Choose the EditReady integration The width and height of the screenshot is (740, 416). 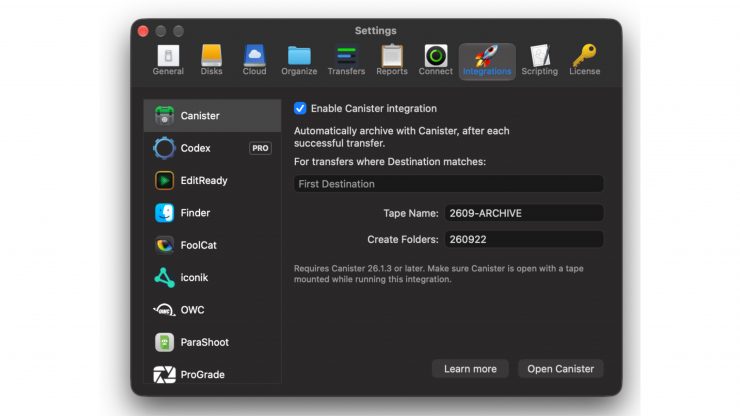click(x=212, y=180)
